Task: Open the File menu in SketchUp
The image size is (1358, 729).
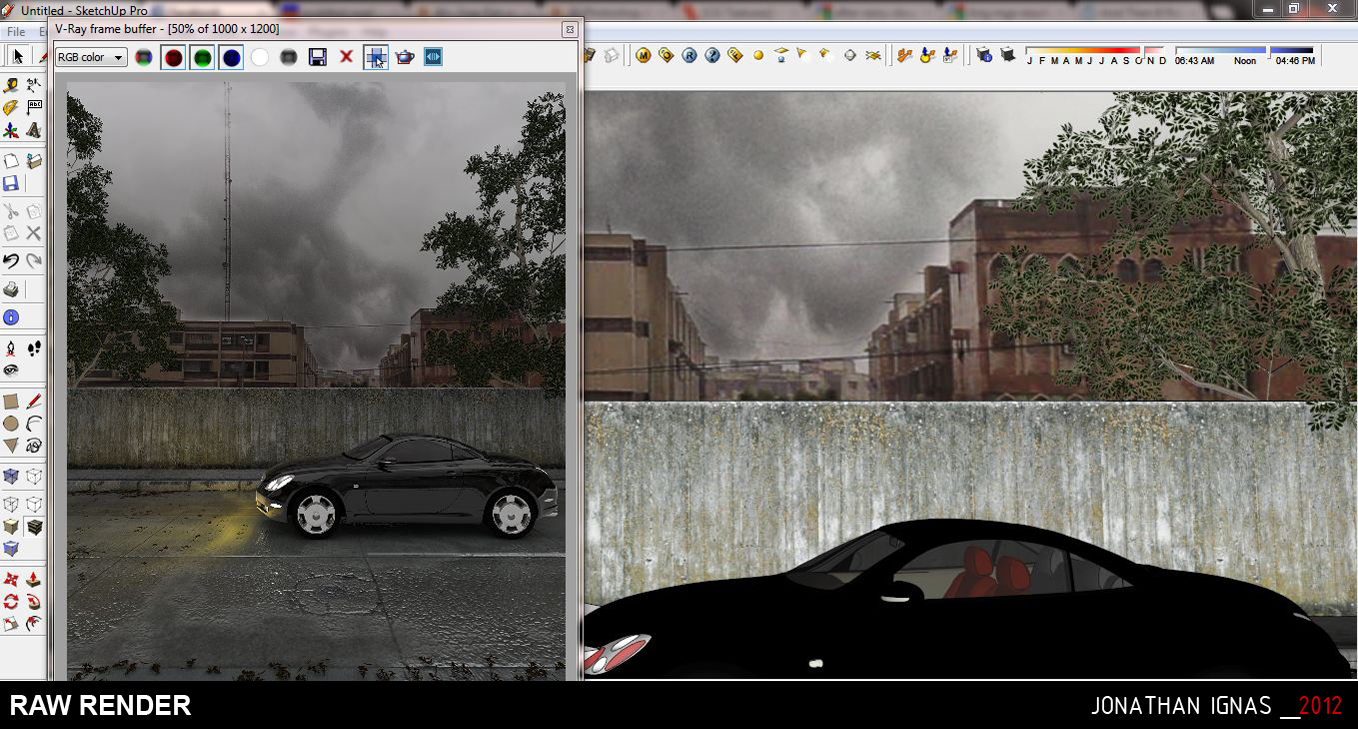Action: [15, 31]
